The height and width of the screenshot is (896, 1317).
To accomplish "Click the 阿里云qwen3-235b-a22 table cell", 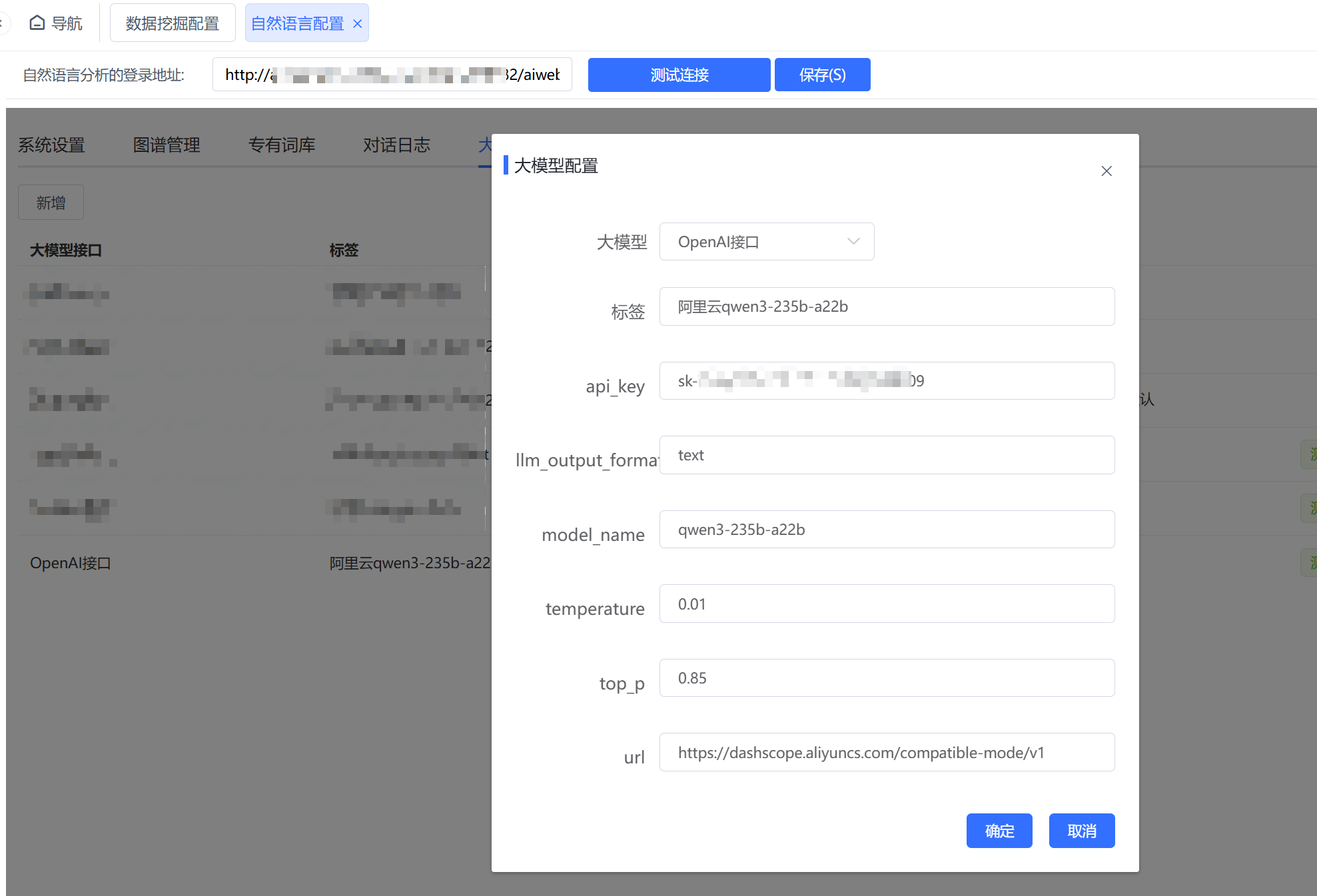I will click(x=410, y=563).
